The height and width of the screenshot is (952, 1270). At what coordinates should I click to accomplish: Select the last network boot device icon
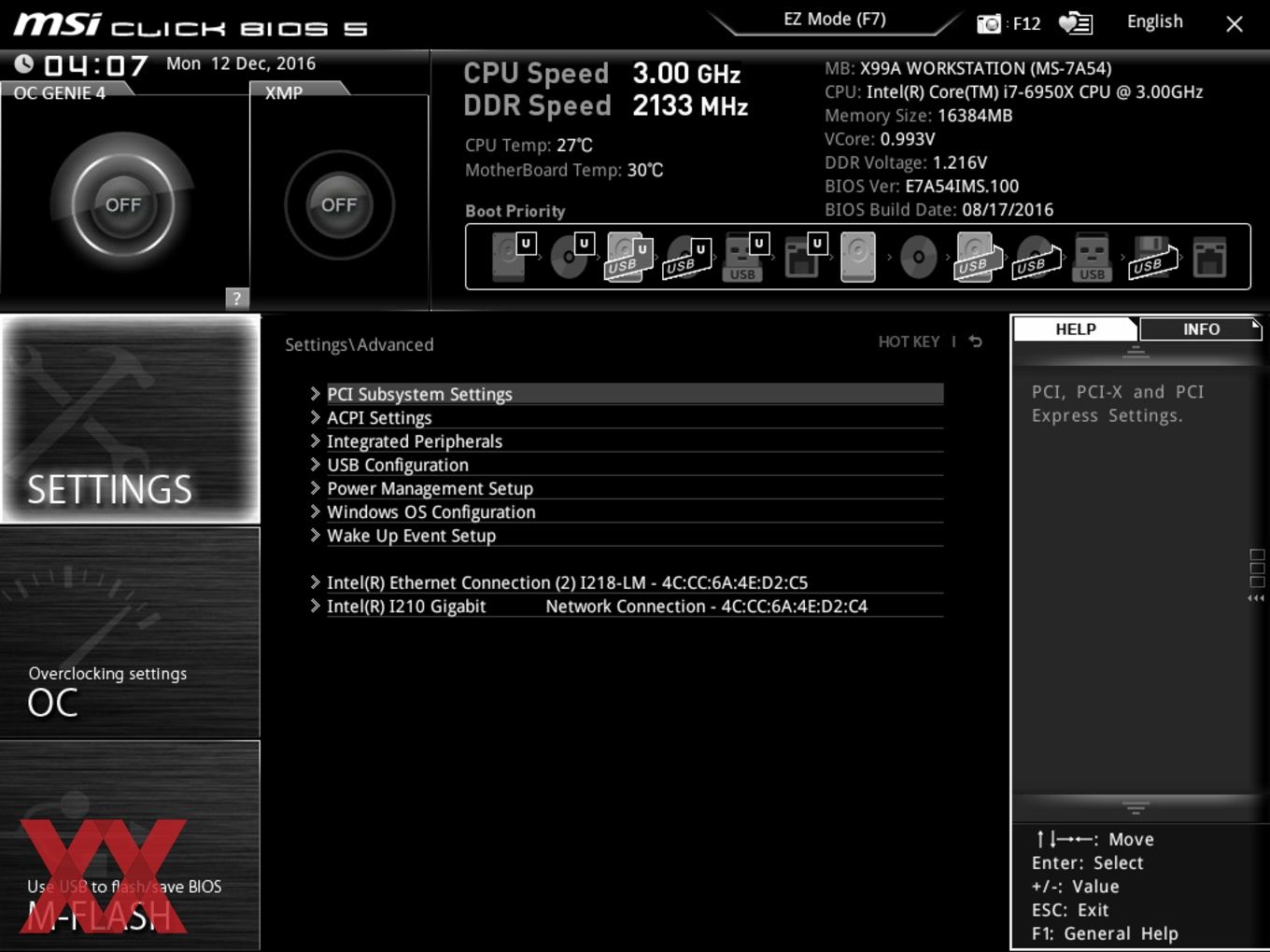click(1209, 257)
